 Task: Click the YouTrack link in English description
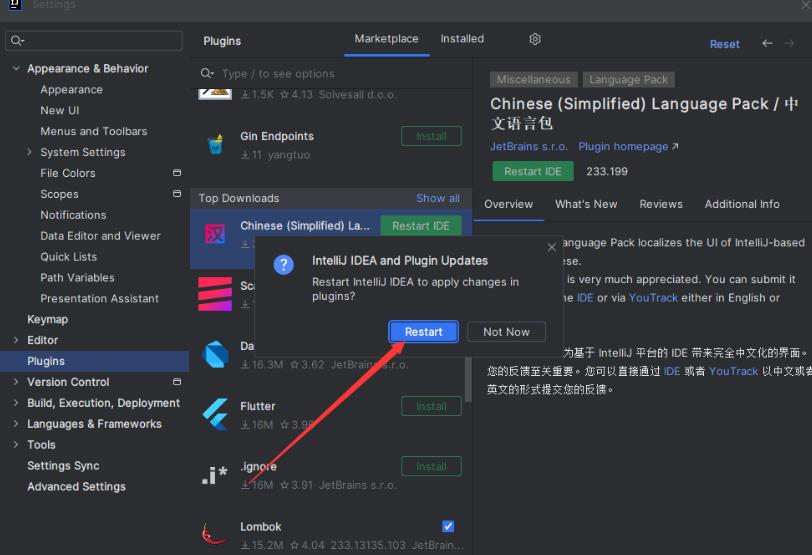click(x=653, y=298)
